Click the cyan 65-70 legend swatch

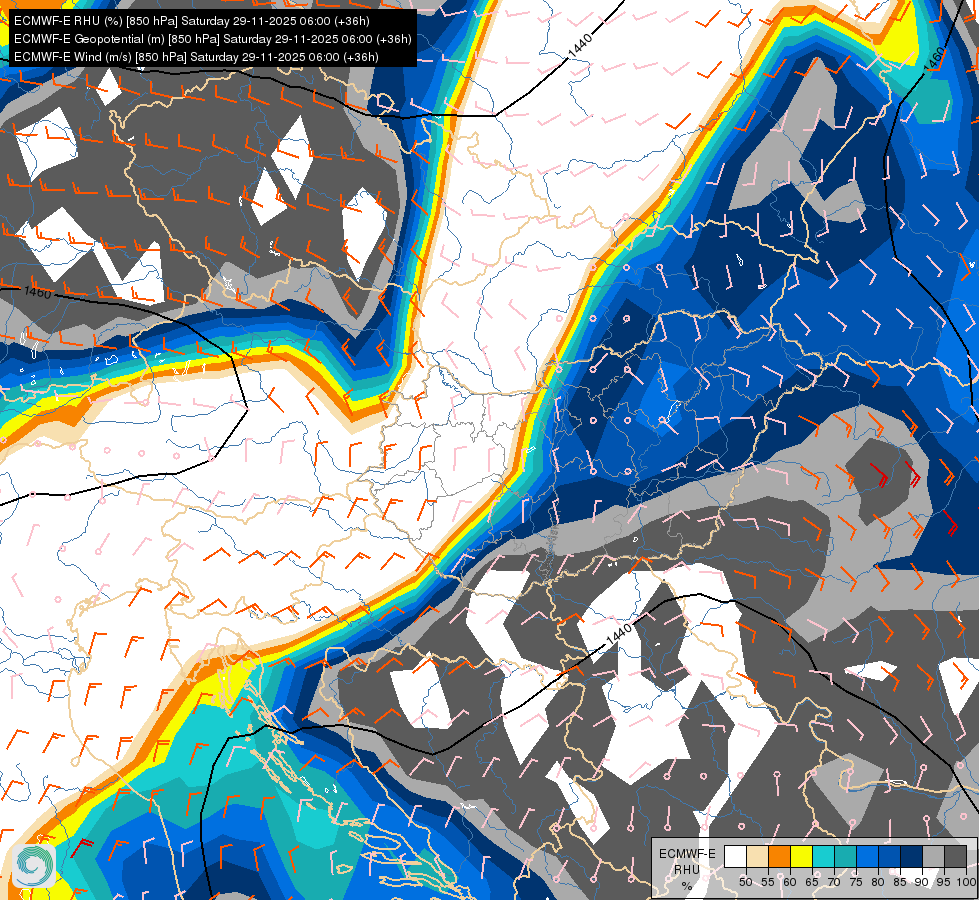click(x=824, y=856)
